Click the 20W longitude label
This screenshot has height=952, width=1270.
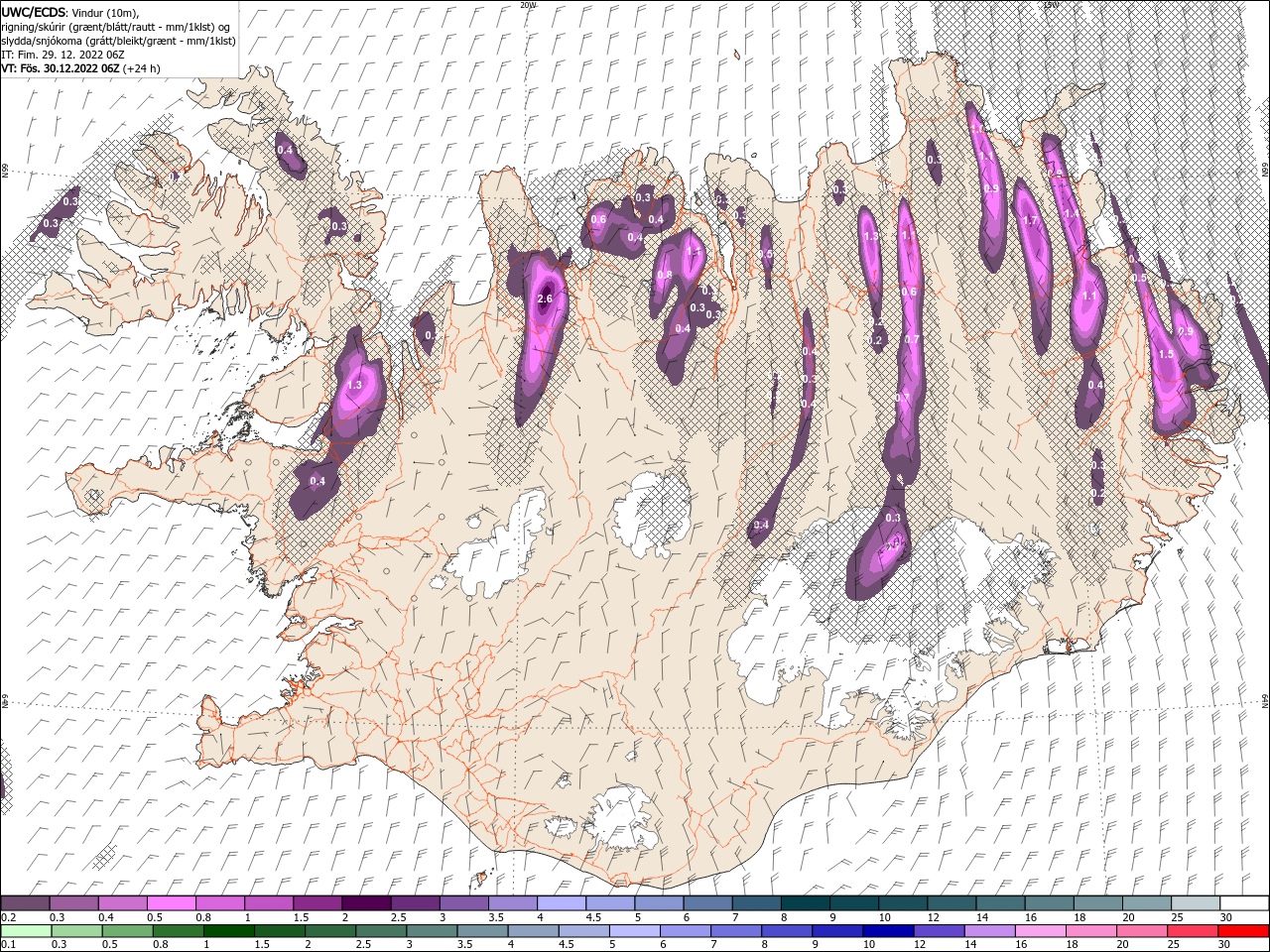(x=528, y=5)
